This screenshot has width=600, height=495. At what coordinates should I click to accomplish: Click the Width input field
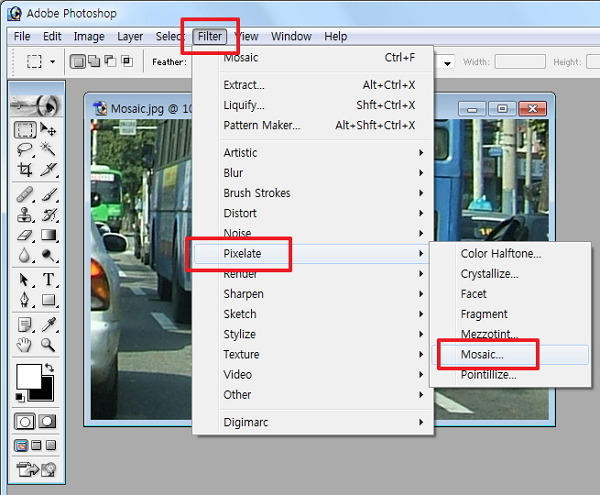[x=520, y=62]
